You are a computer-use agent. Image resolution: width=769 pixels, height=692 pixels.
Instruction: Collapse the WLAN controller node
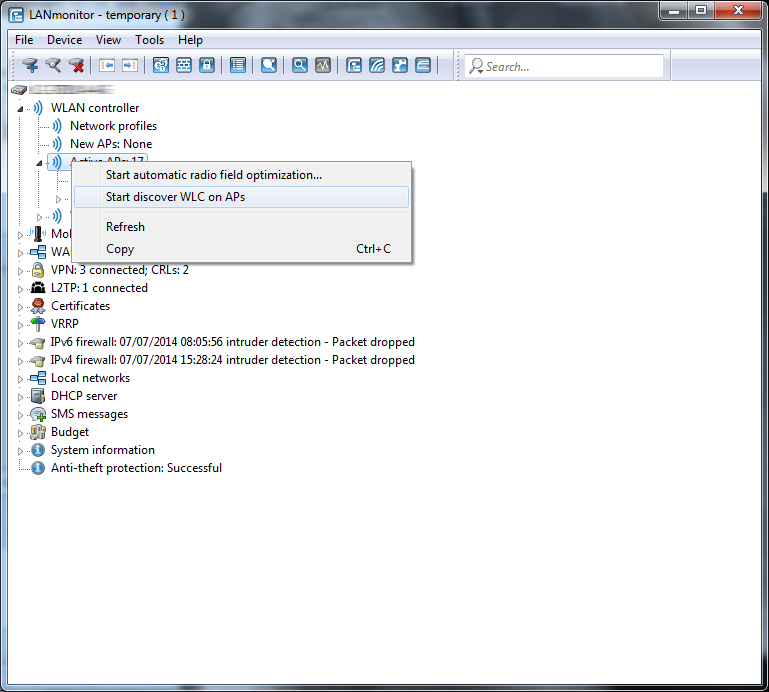[20, 108]
